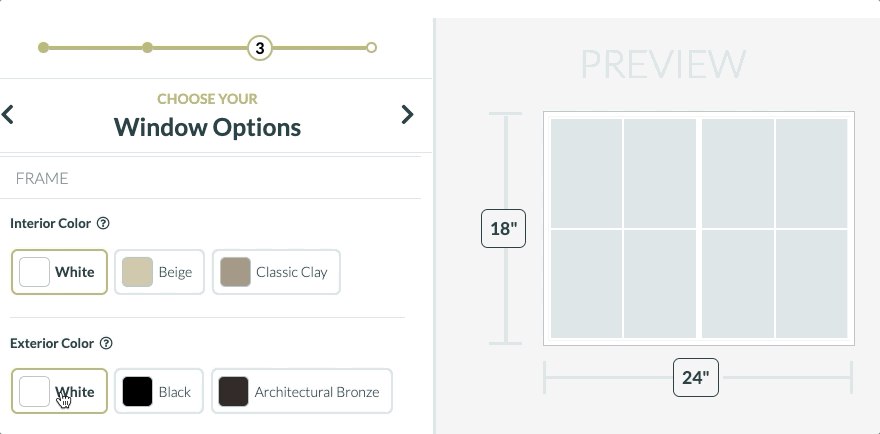Screen dimensions: 880x434
Task: Select White interior color option
Action: pyautogui.click(x=59, y=272)
